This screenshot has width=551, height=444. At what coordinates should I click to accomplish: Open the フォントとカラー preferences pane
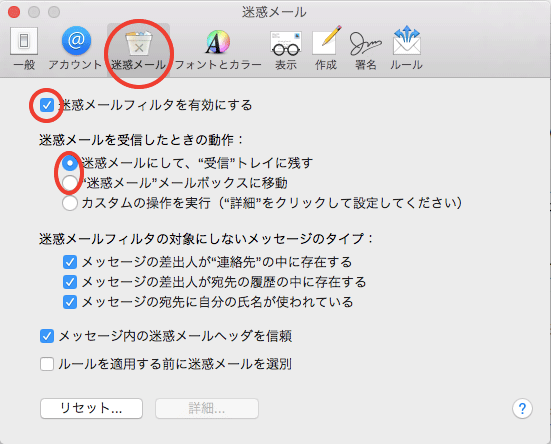click(x=218, y=50)
